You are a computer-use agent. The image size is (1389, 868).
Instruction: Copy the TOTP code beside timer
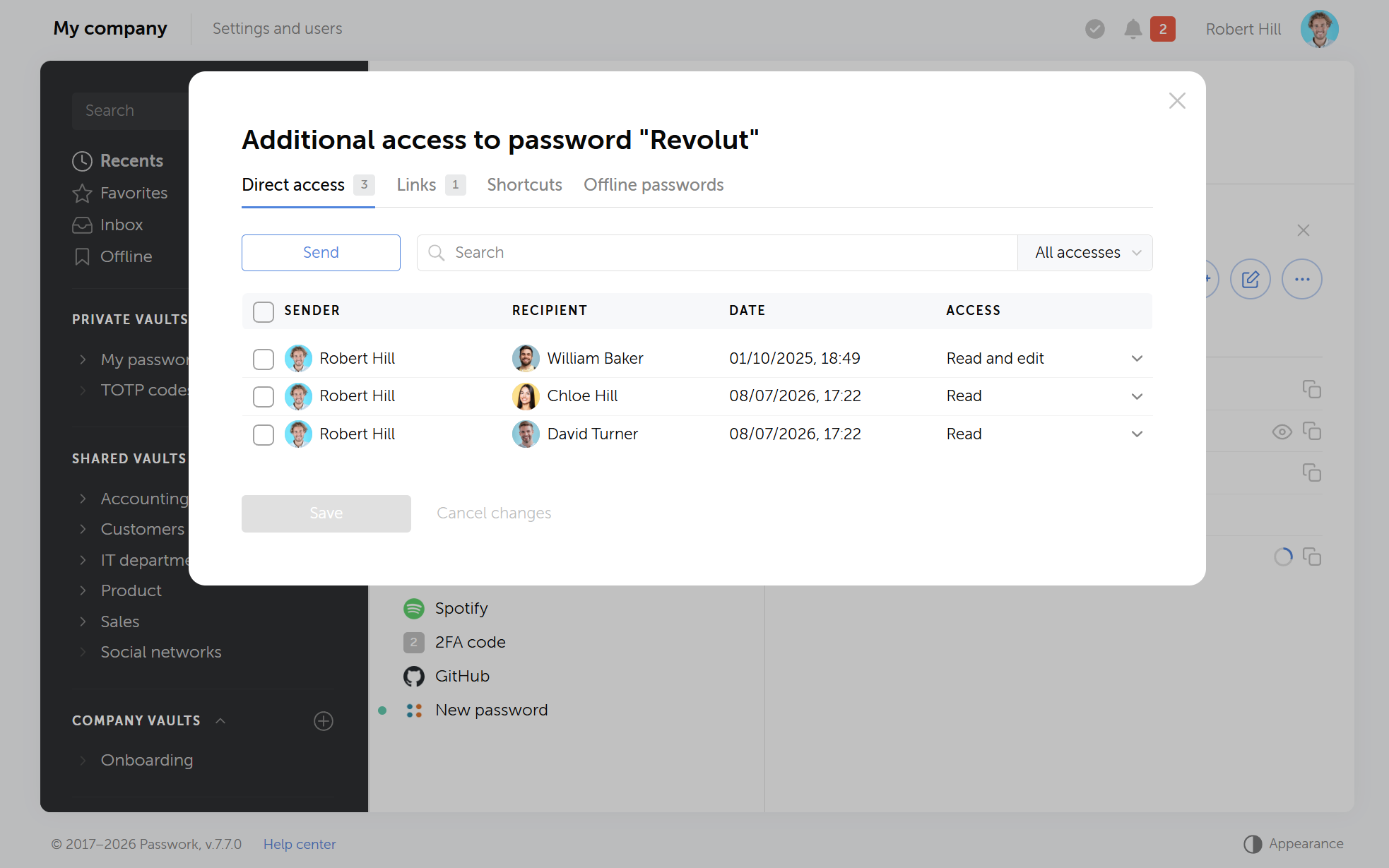click(1311, 557)
